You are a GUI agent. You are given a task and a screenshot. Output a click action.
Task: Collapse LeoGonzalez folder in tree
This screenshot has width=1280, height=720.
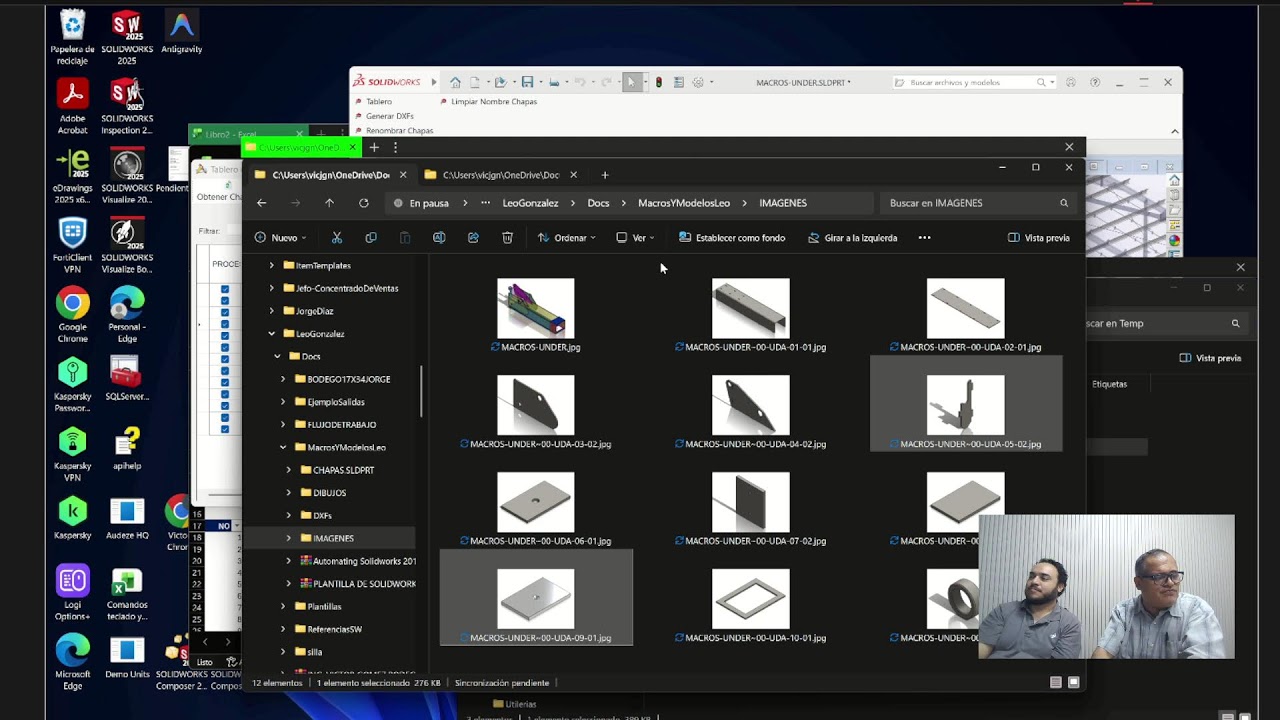point(271,334)
